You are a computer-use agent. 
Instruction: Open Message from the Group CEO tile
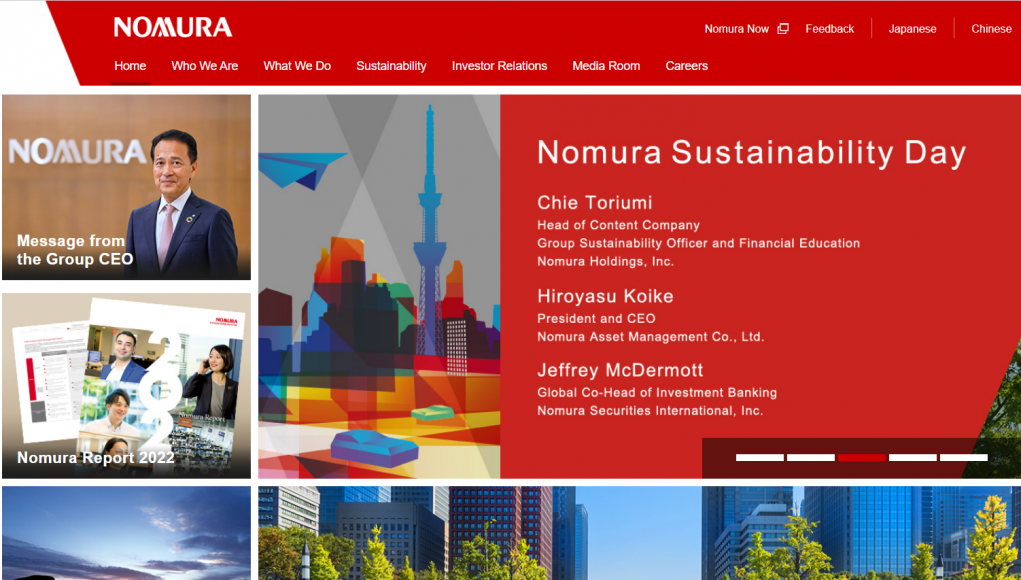126,187
